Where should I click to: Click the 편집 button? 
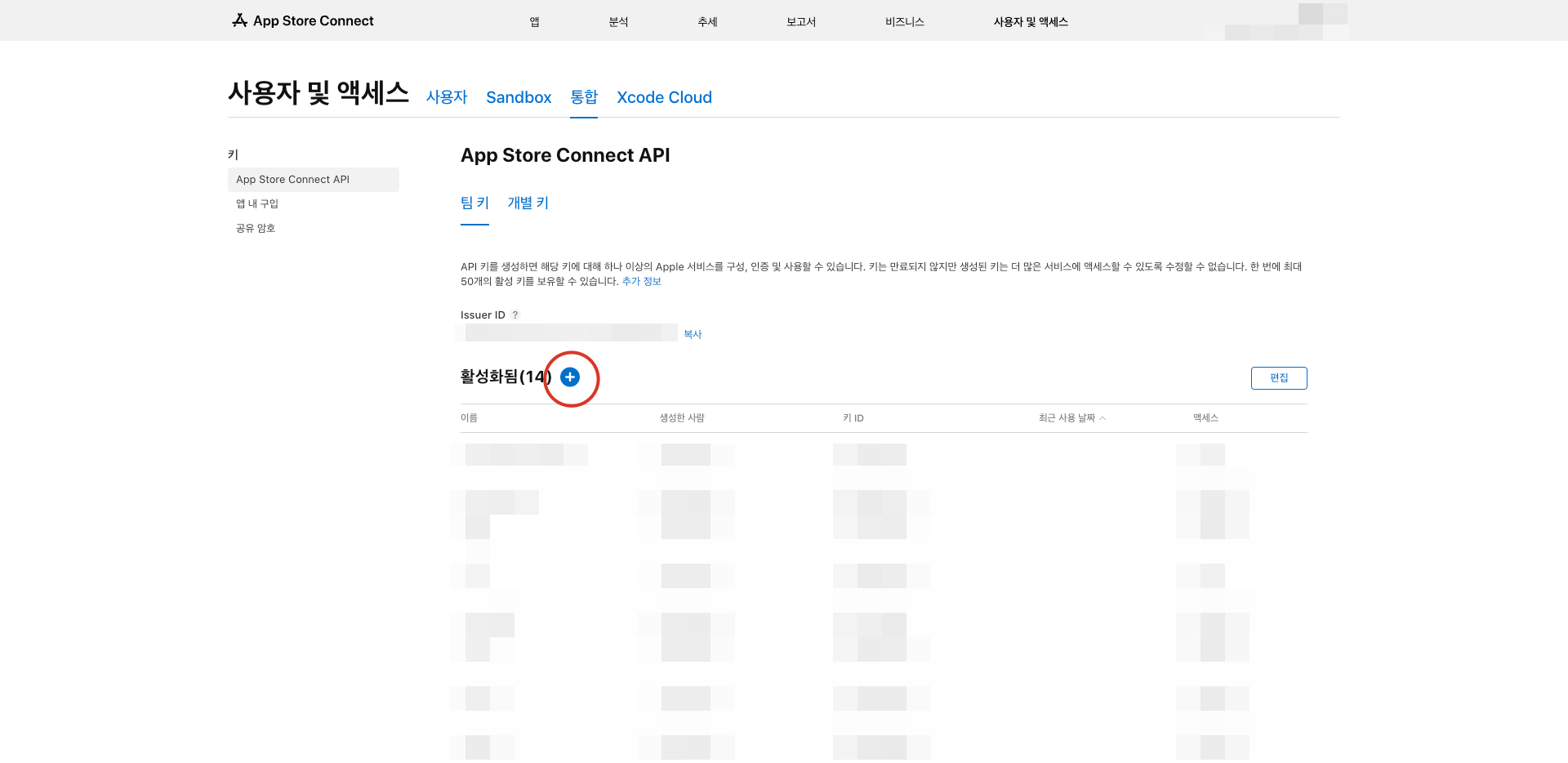[1279, 378]
